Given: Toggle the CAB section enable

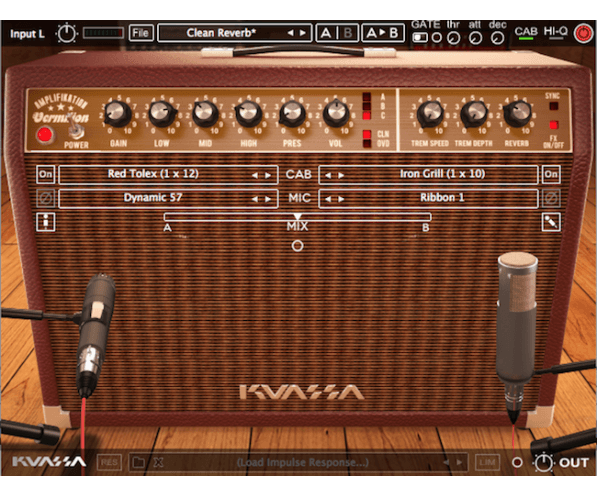Looking at the screenshot, I should point(526,32).
